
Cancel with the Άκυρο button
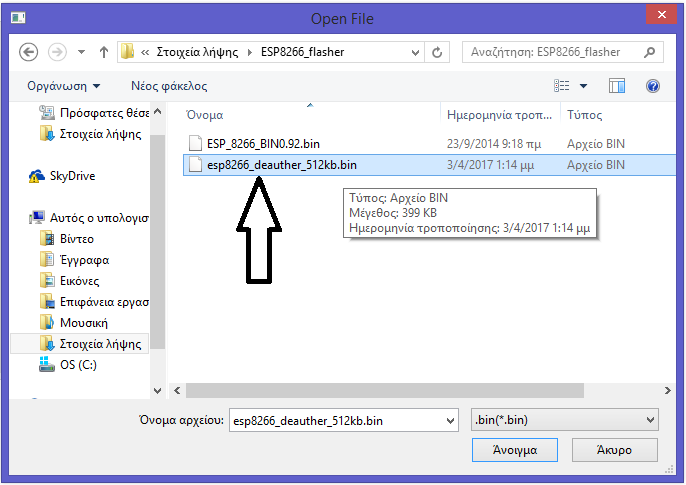click(614, 450)
